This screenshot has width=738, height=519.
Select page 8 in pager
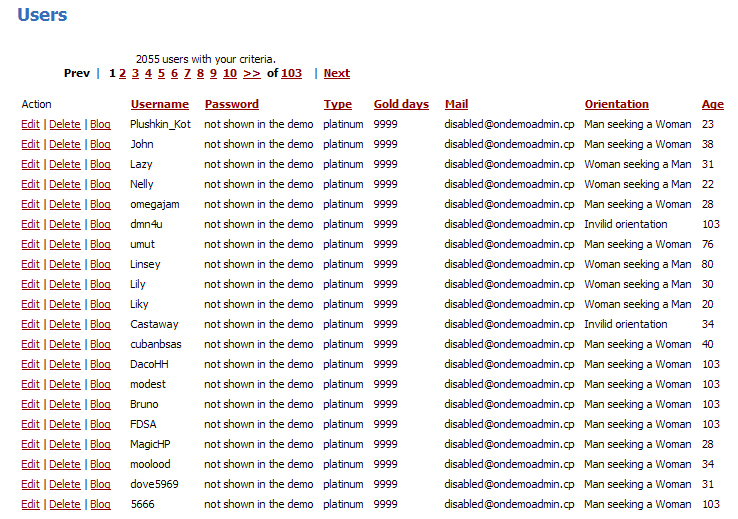tap(200, 73)
